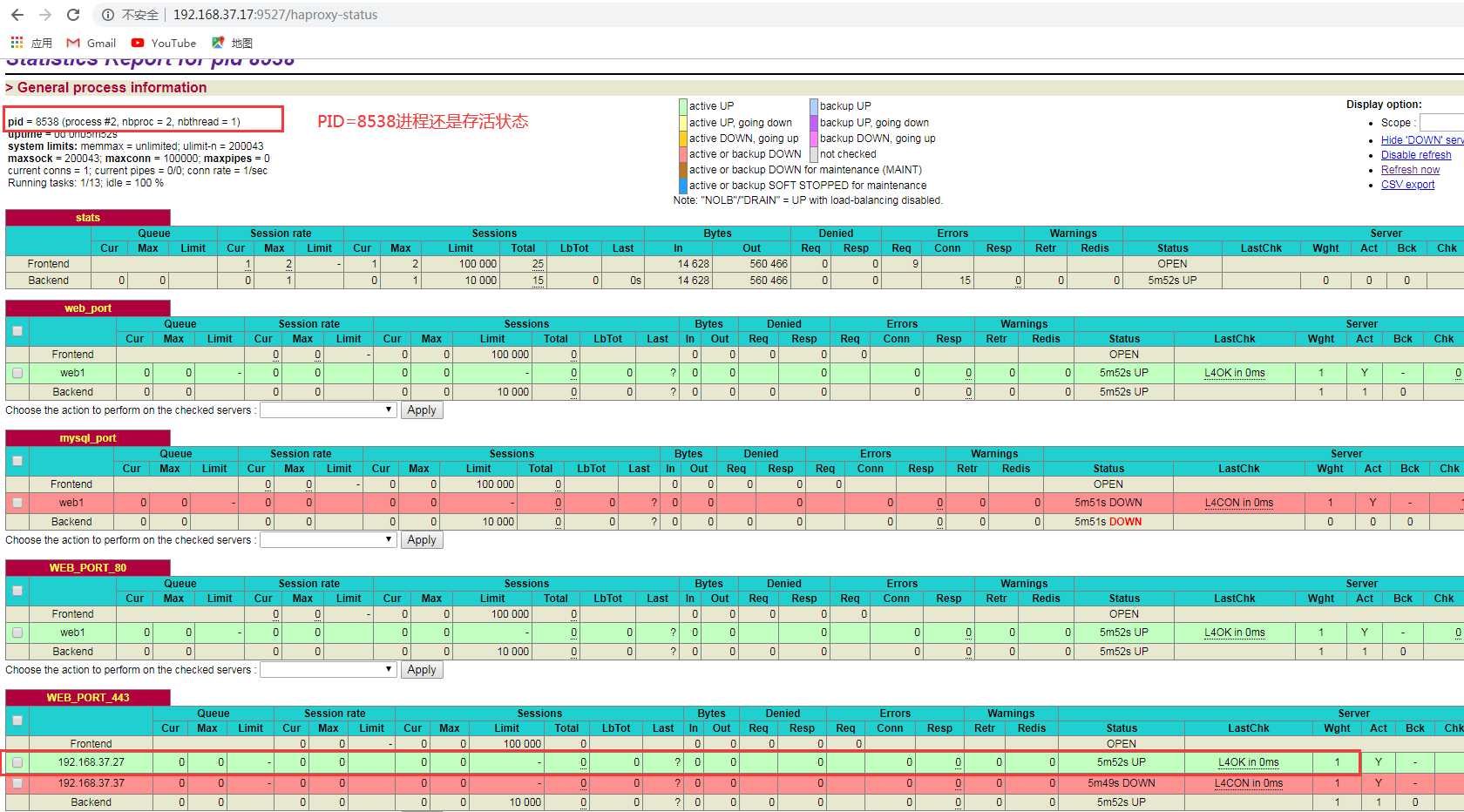Open the web_port action dropdown
The image size is (1464, 812).
[329, 409]
